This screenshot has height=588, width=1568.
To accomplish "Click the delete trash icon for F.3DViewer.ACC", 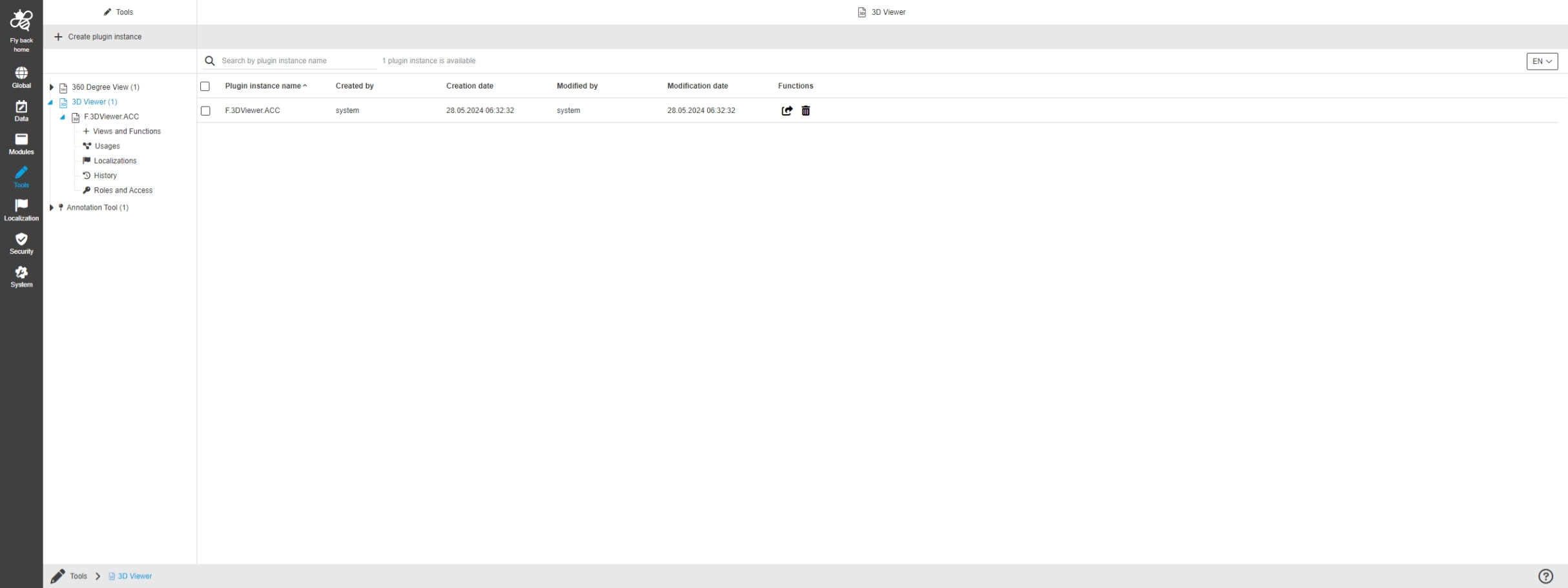I will [806, 111].
